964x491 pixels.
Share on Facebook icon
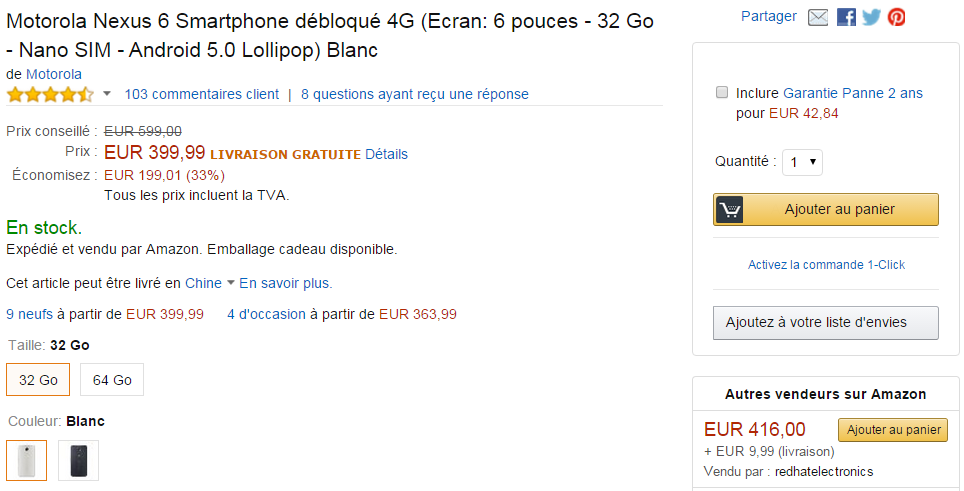[846, 17]
